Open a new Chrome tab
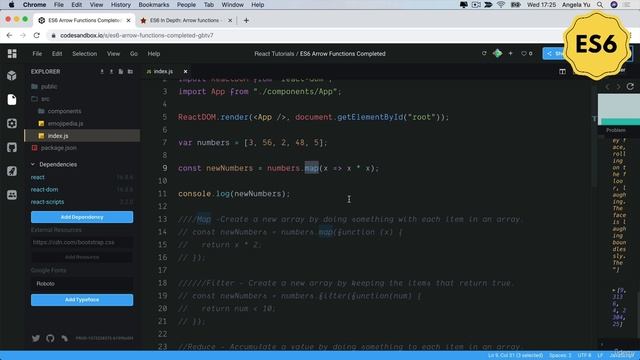Screen dimensions: 640x360 tap(246, 20)
